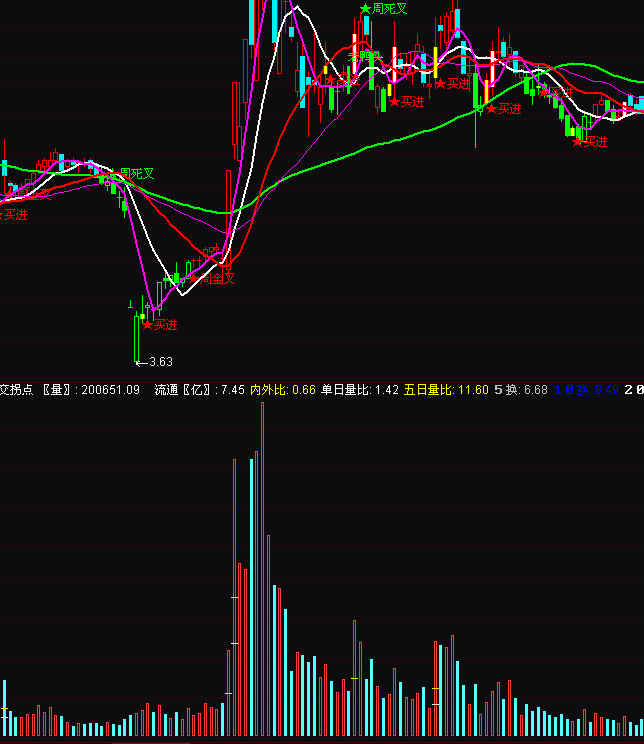Click the small green "1" marker above the low candle

click(x=131, y=304)
